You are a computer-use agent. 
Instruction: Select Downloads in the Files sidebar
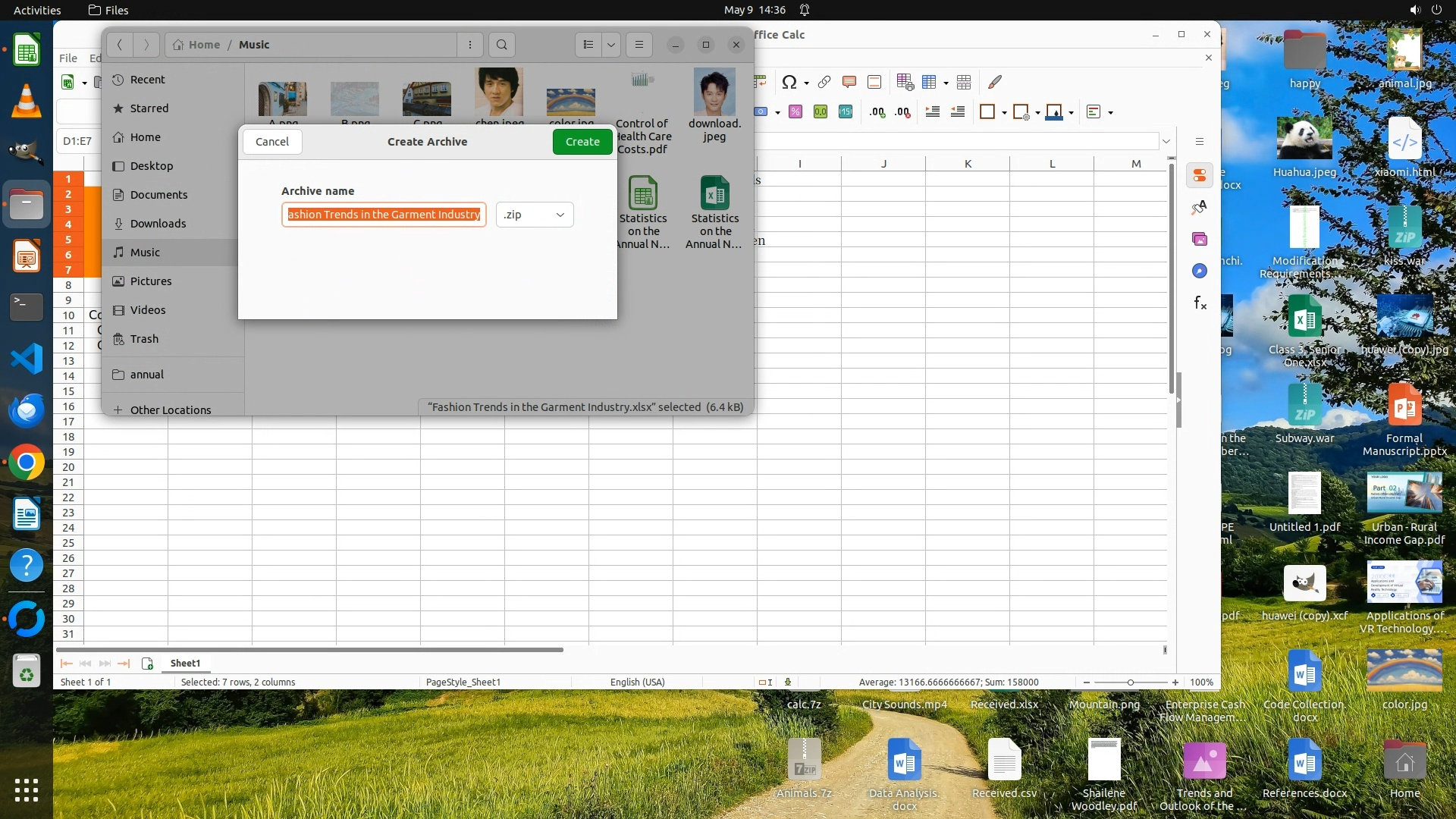(158, 224)
